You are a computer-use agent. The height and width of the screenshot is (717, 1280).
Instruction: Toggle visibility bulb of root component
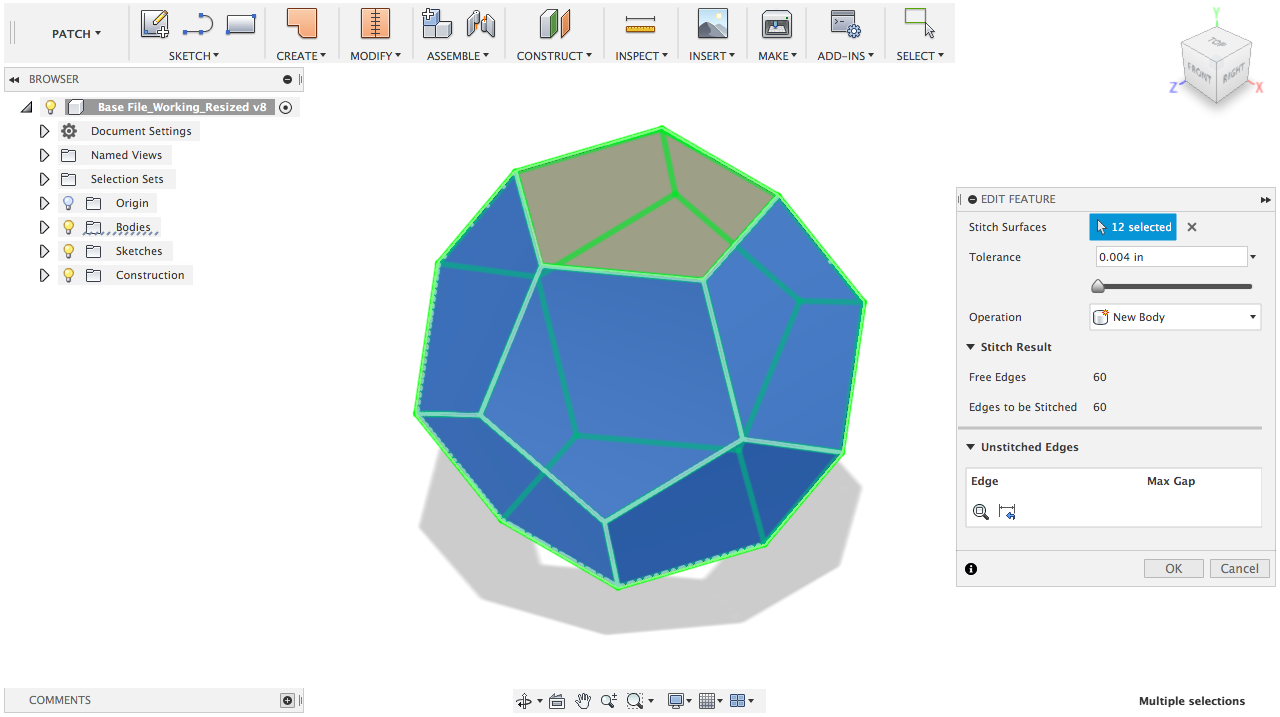tap(51, 107)
